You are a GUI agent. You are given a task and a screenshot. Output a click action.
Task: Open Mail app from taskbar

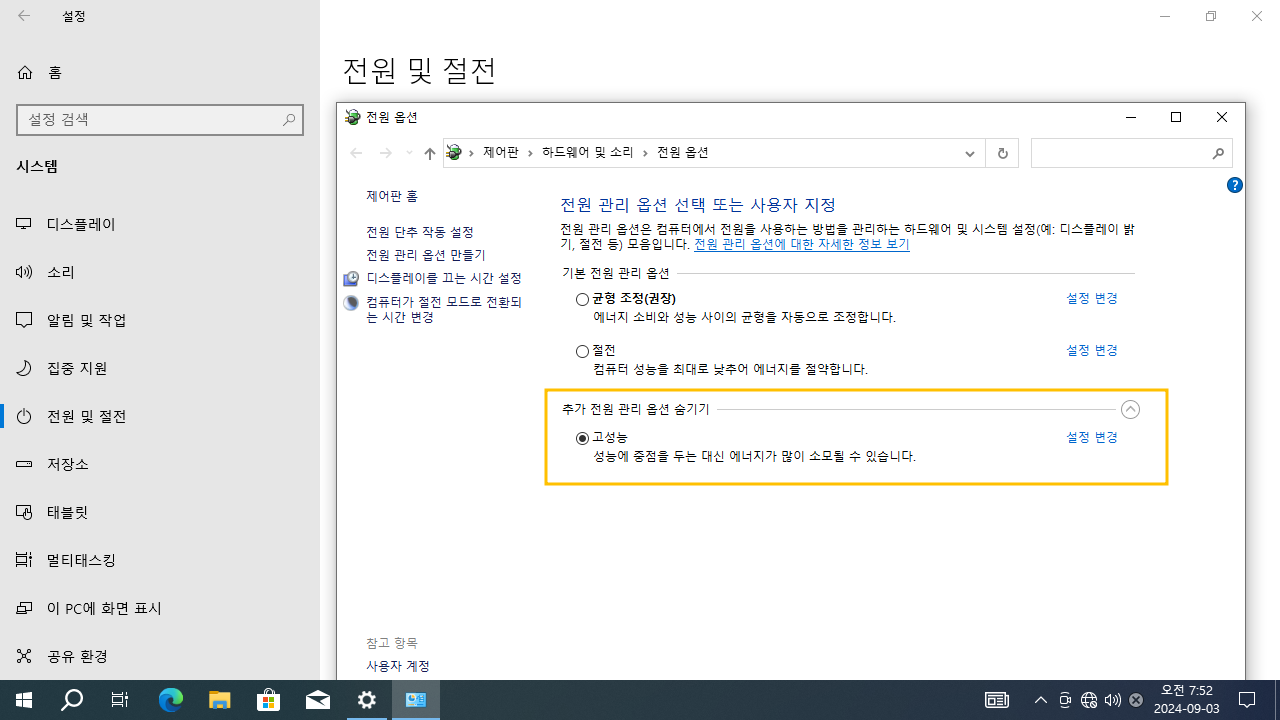pyautogui.click(x=318, y=700)
